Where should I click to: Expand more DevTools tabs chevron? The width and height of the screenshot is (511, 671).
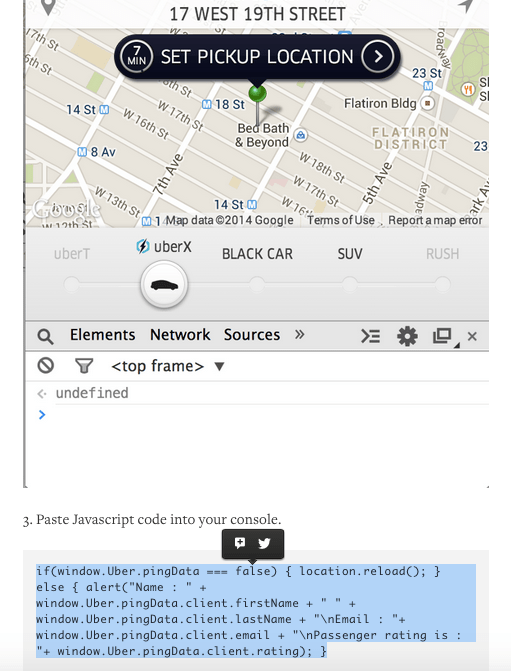300,335
